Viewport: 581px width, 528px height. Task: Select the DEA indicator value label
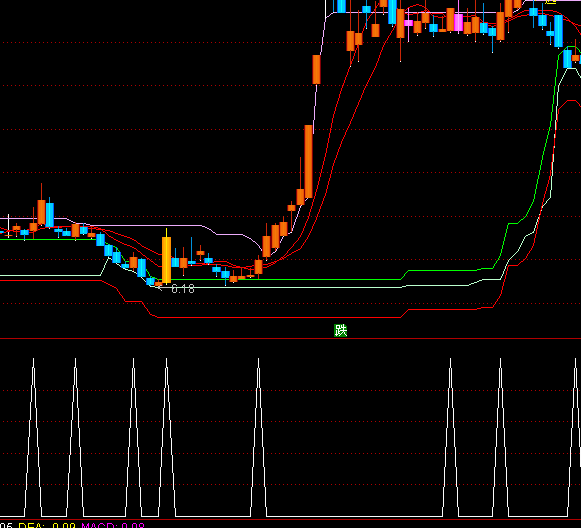coord(47,525)
